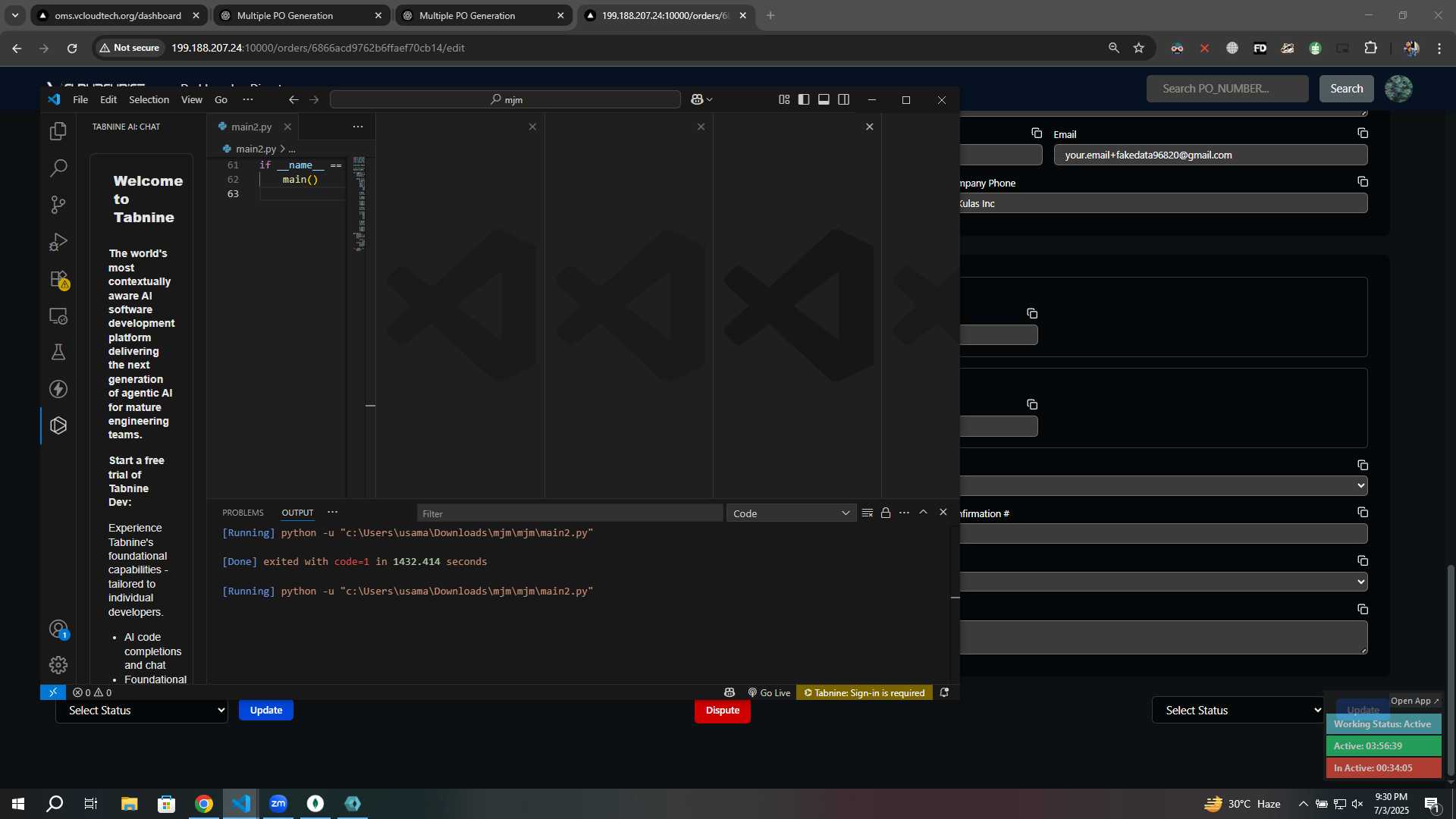Select the Tabnine icon in activity bar
Viewport: 1456px width, 819px height.
58,425
